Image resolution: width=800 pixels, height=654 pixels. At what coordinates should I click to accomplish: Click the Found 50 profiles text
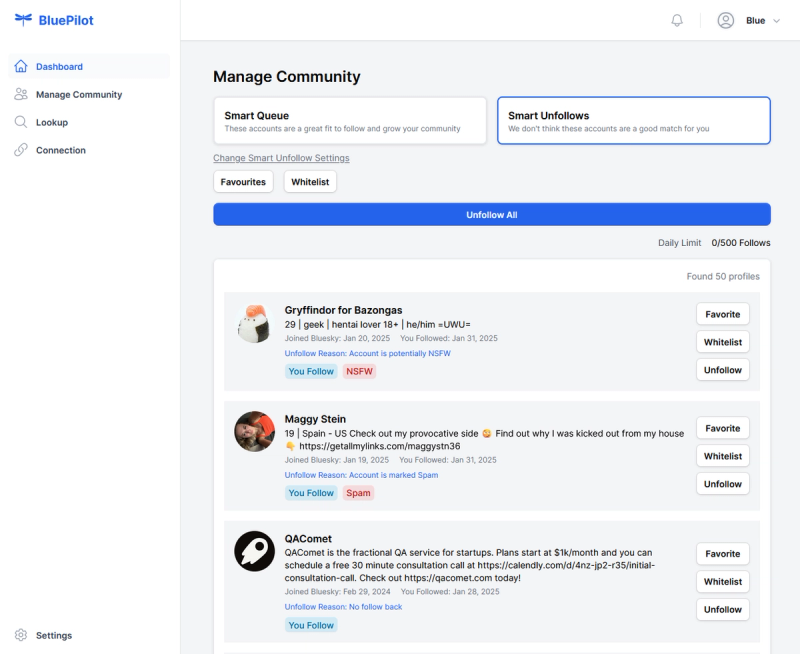[723, 276]
